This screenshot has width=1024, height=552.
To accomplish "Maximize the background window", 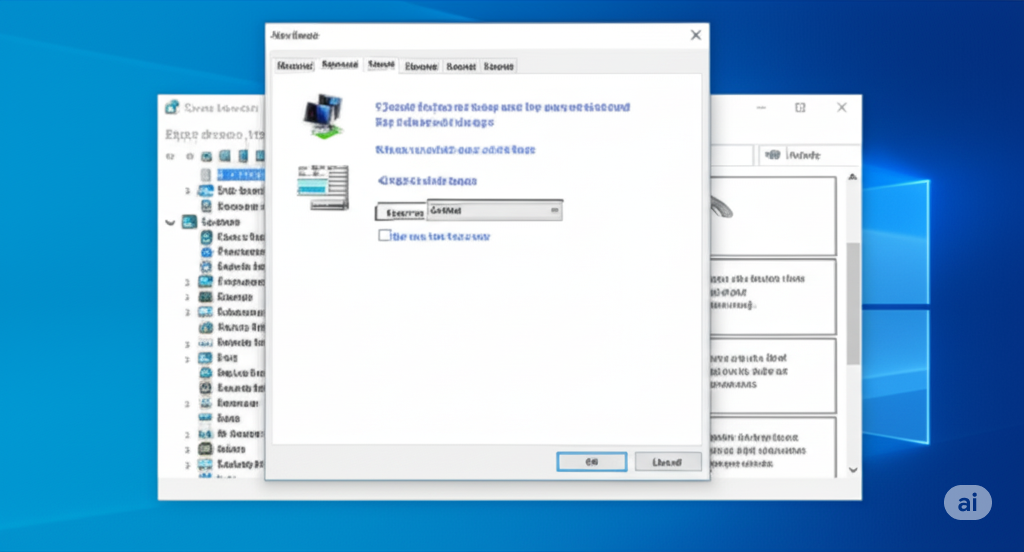I will (x=800, y=107).
